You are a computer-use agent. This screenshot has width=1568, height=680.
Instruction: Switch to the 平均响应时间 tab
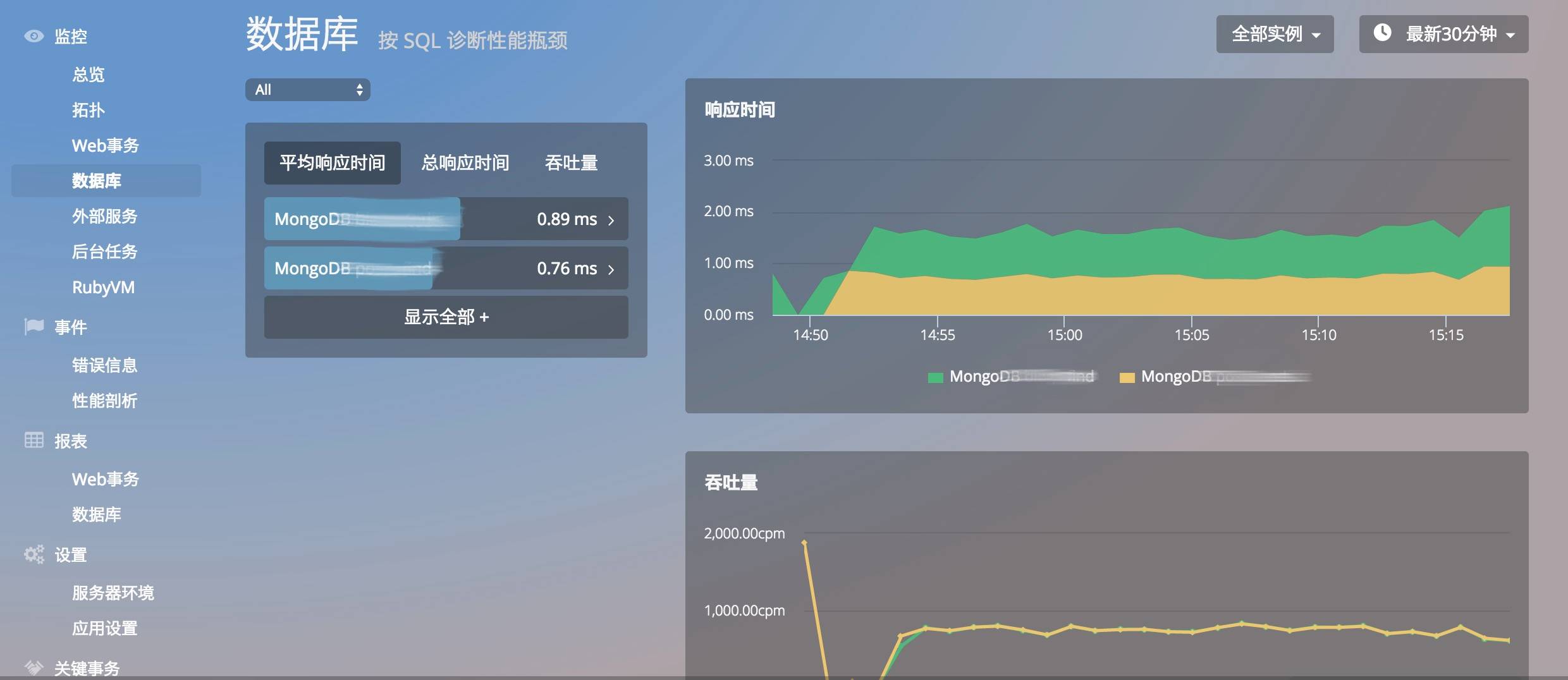coord(333,163)
